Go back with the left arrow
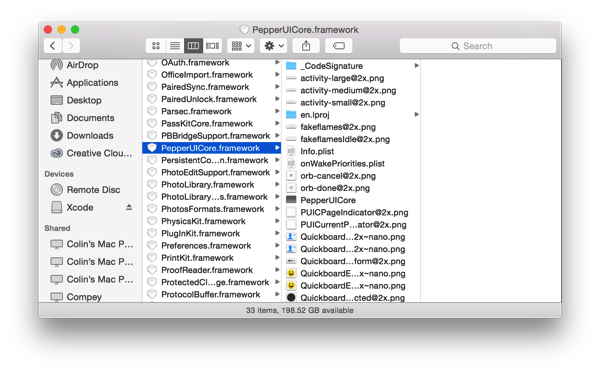Screen dimensions: 600x373 point(53,46)
